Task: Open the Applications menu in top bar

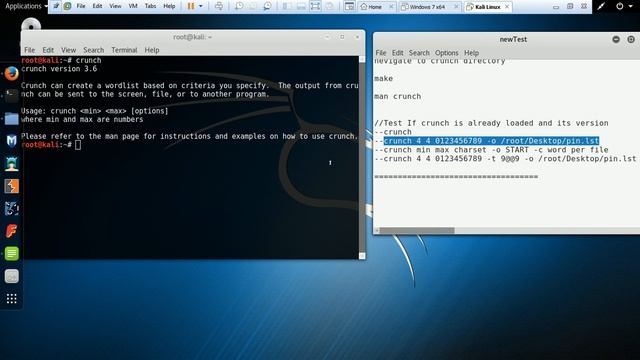Action: (26, 6)
